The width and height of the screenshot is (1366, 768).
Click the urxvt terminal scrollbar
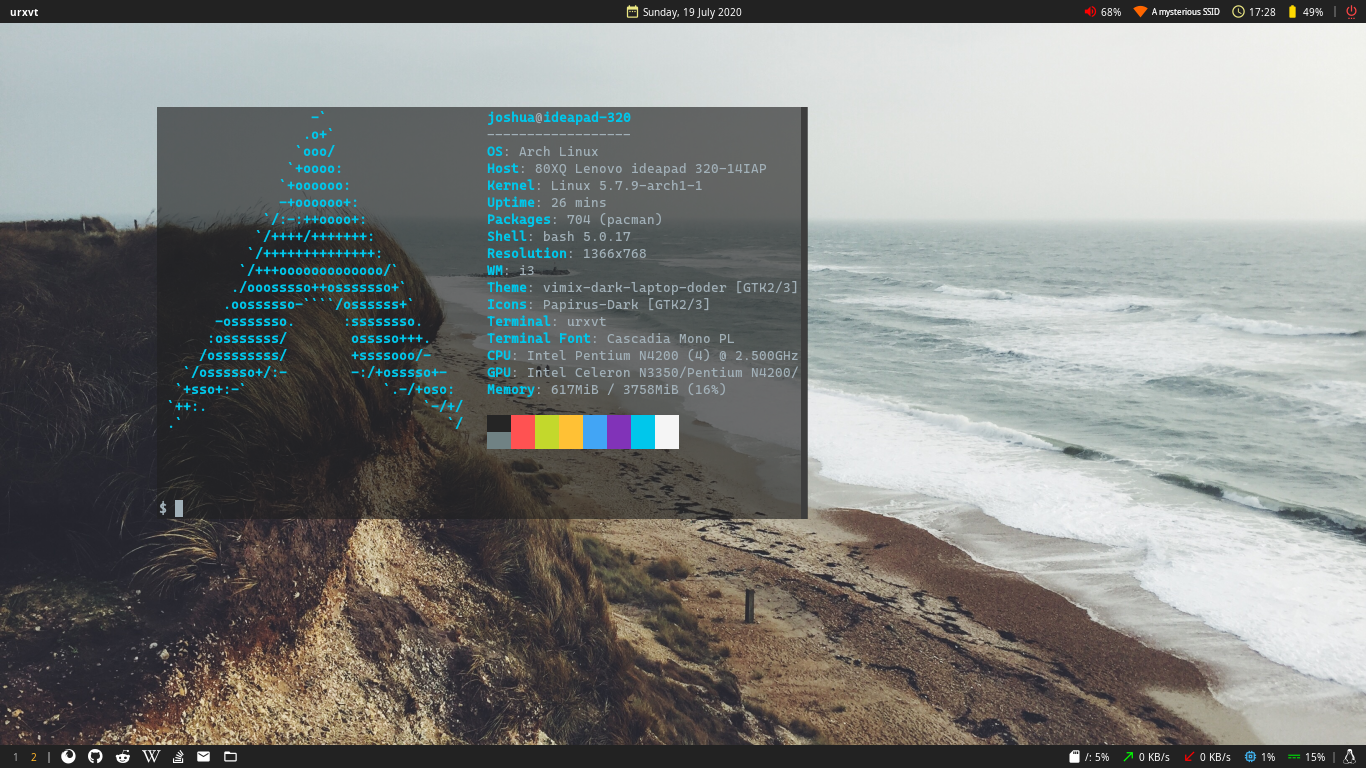tap(804, 313)
